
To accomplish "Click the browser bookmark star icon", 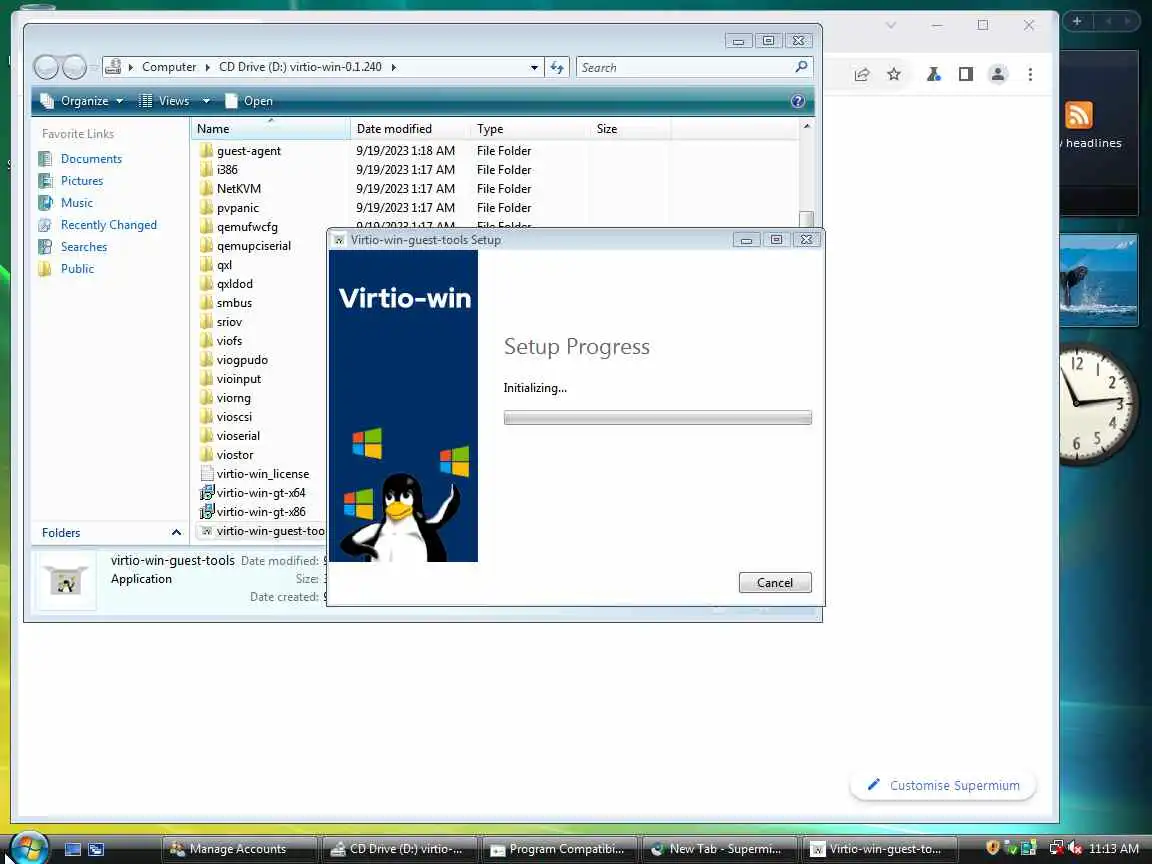I will point(893,74).
